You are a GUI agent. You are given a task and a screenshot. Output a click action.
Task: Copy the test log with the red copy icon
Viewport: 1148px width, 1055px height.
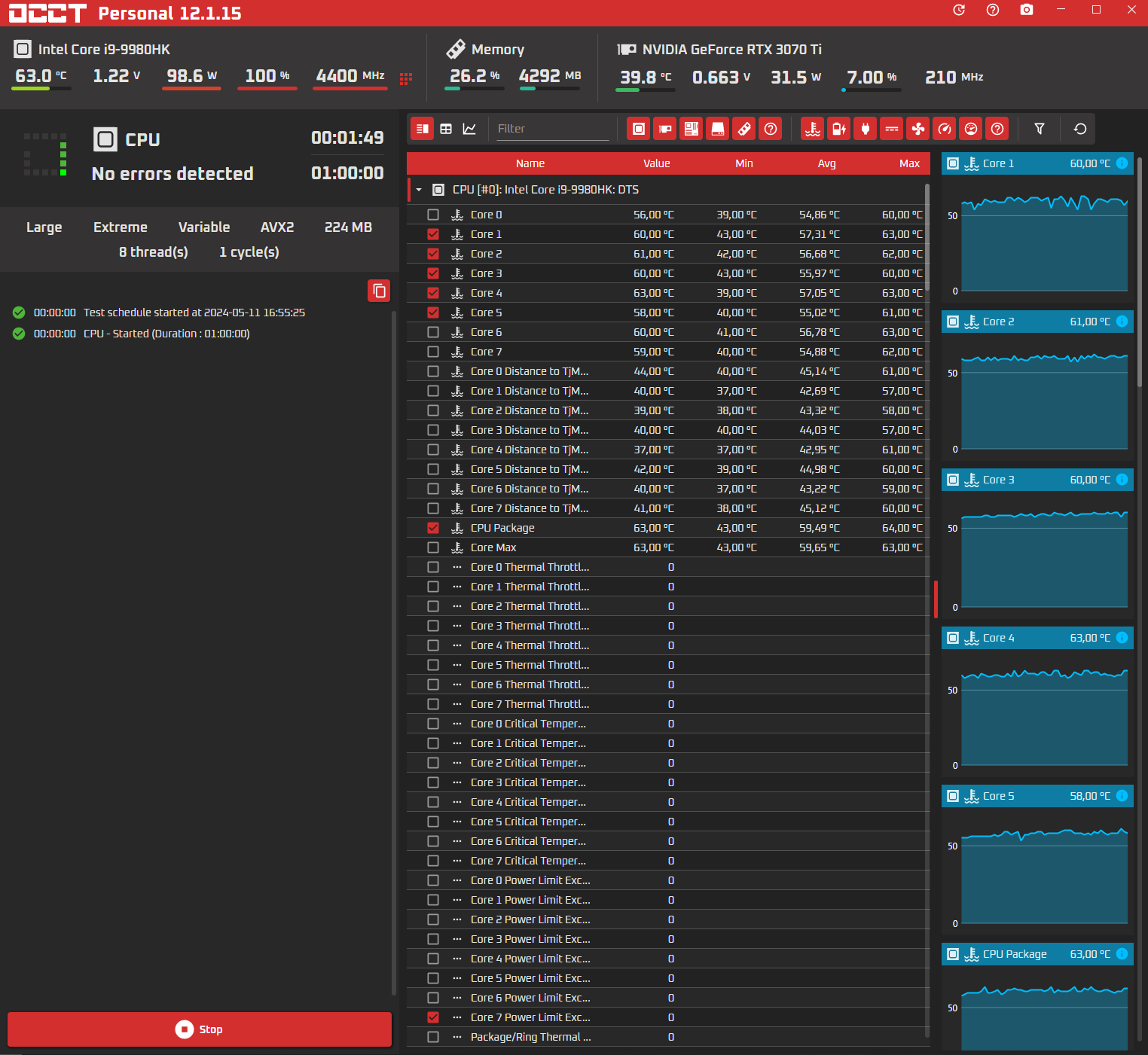pos(379,291)
